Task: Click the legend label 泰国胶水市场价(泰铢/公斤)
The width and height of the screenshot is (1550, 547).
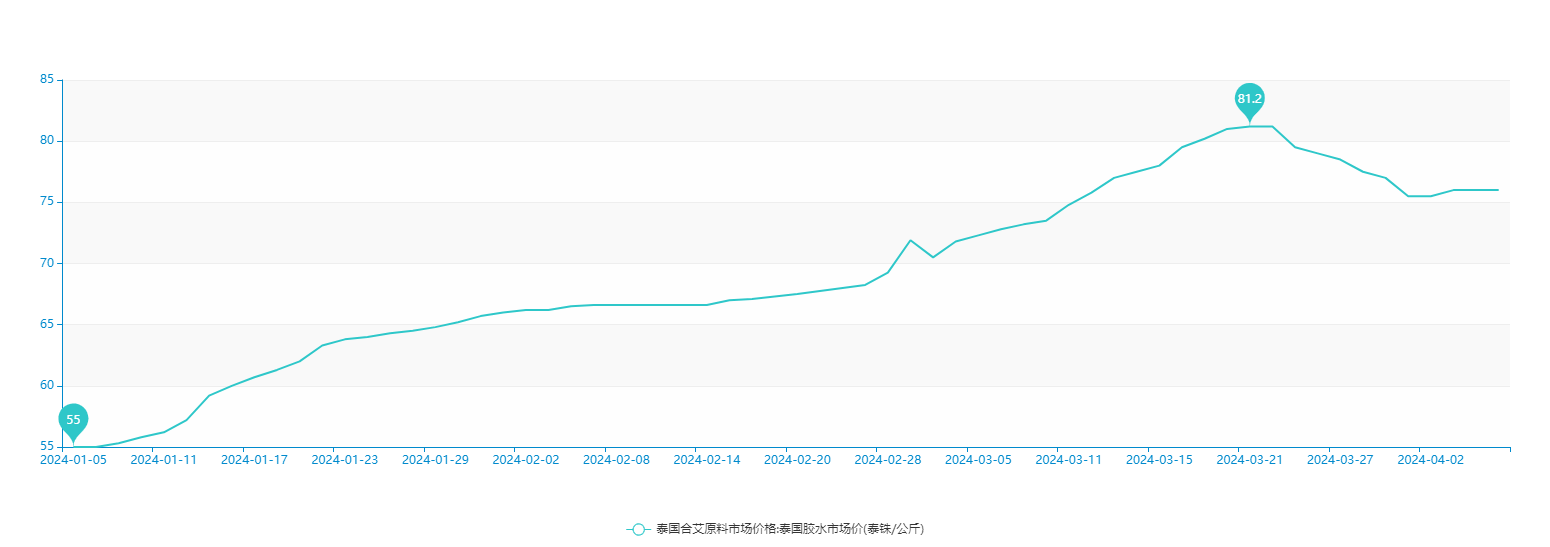Action: (x=790, y=529)
